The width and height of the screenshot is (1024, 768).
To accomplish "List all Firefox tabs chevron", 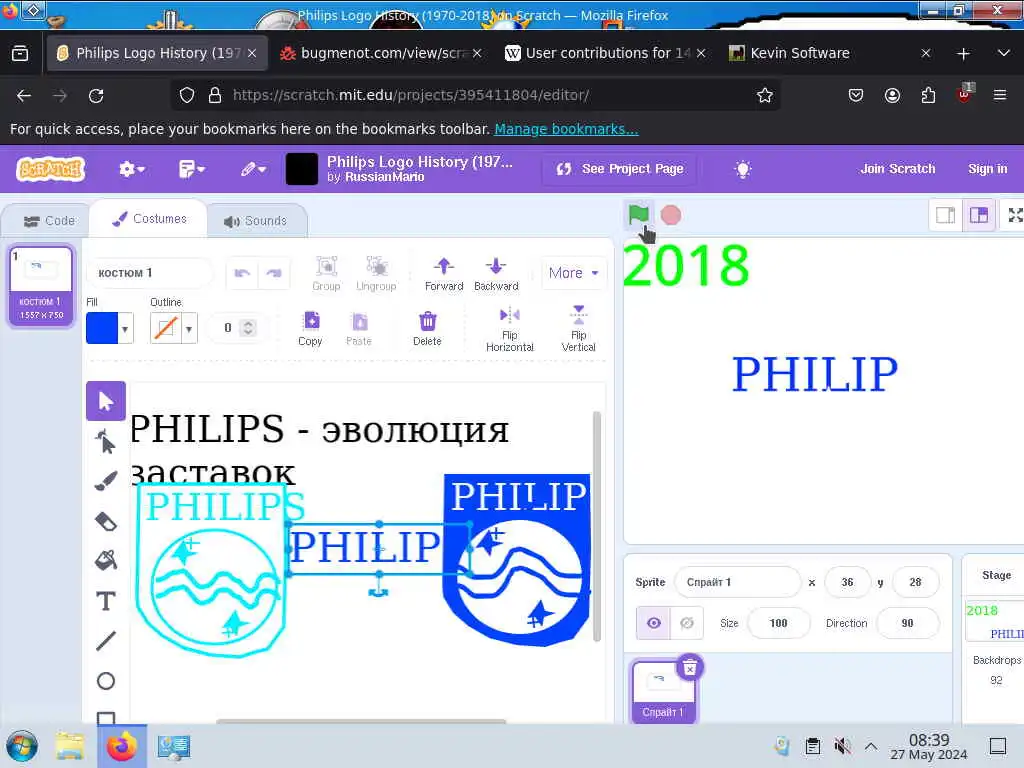I will (x=1003, y=53).
